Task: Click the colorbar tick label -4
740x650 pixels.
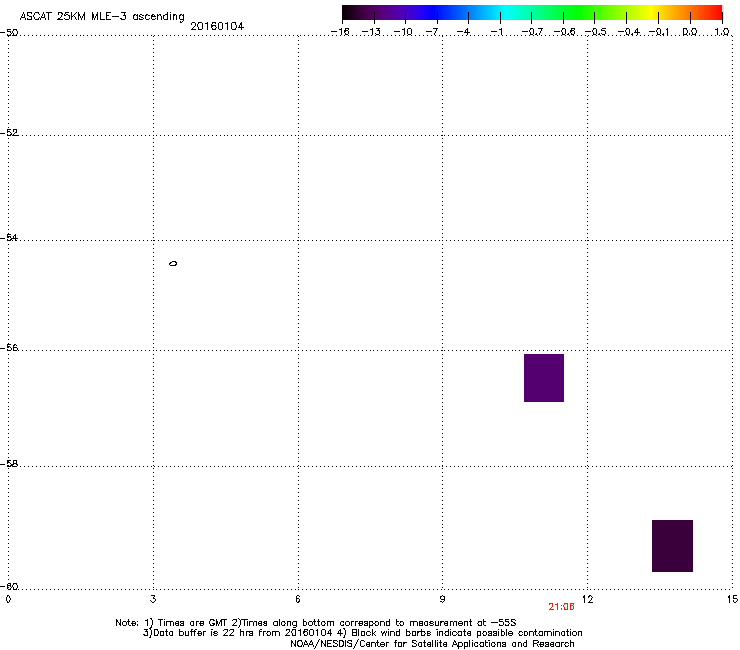Action: coord(464,32)
